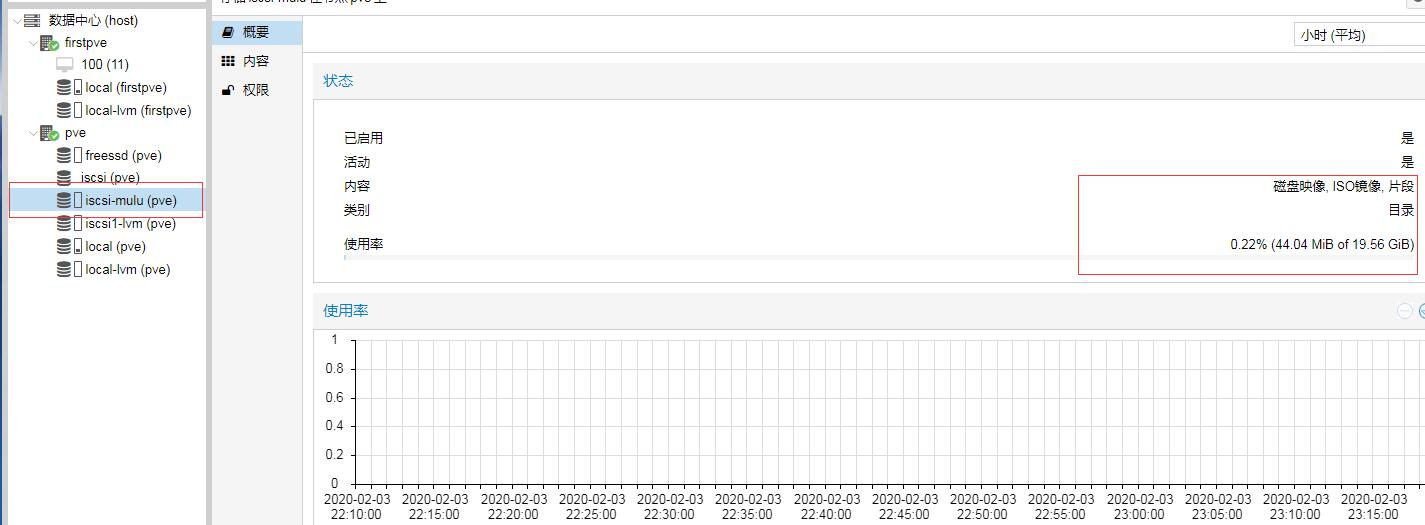
Task: Collapse the firstpve node branch
Action: (x=31, y=43)
